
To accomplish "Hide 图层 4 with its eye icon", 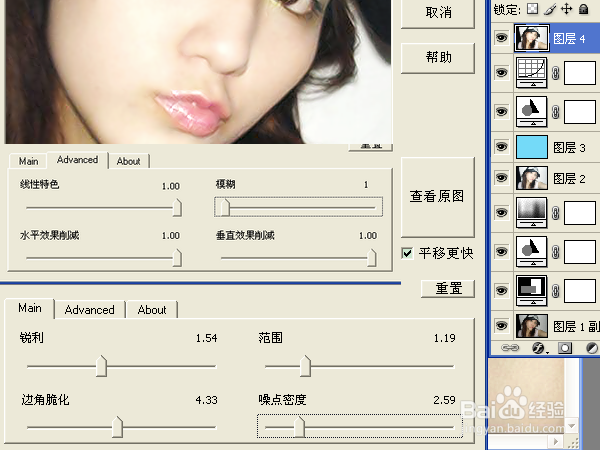I will pyautogui.click(x=502, y=38).
